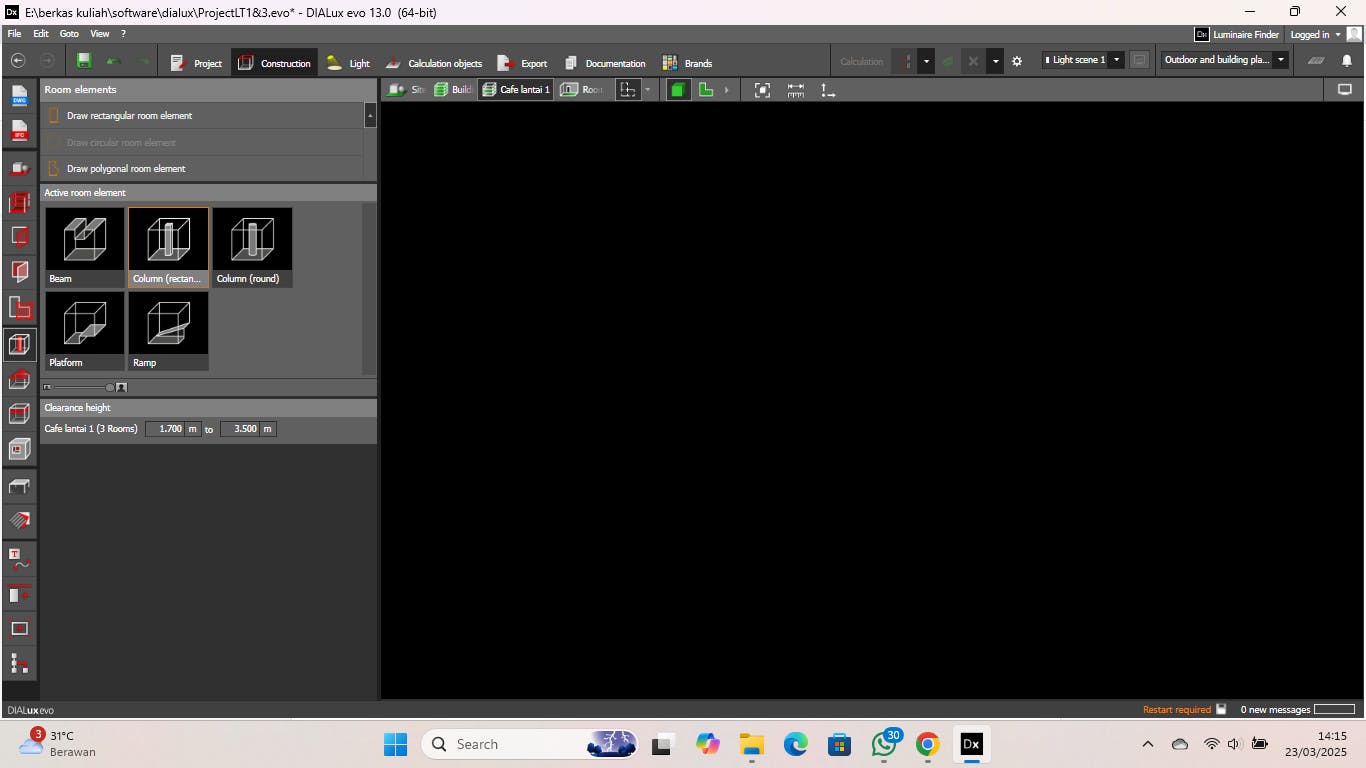Open Documentation mode
The image size is (1366, 768).
604,63
